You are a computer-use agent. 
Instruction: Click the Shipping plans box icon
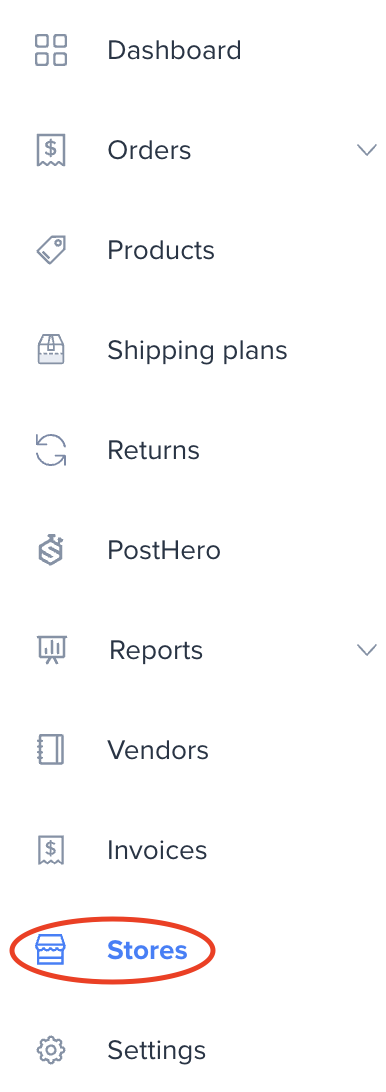51,350
